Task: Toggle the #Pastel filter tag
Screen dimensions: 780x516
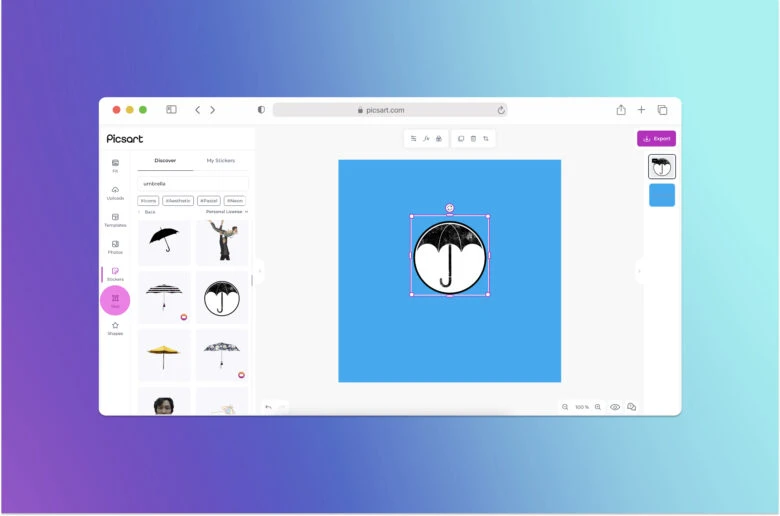Action: 208,201
